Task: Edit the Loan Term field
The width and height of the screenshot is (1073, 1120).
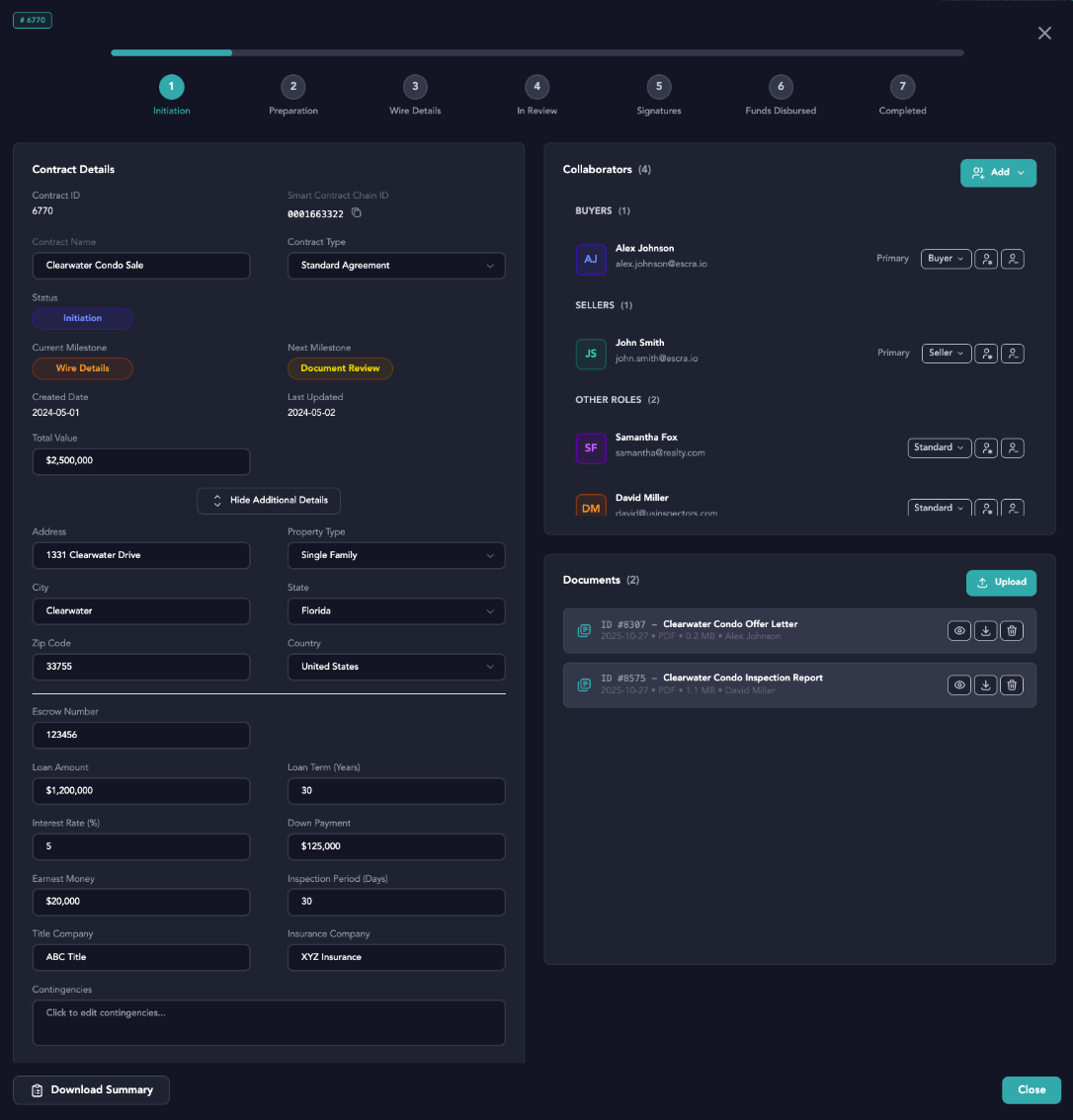Action: pos(396,791)
